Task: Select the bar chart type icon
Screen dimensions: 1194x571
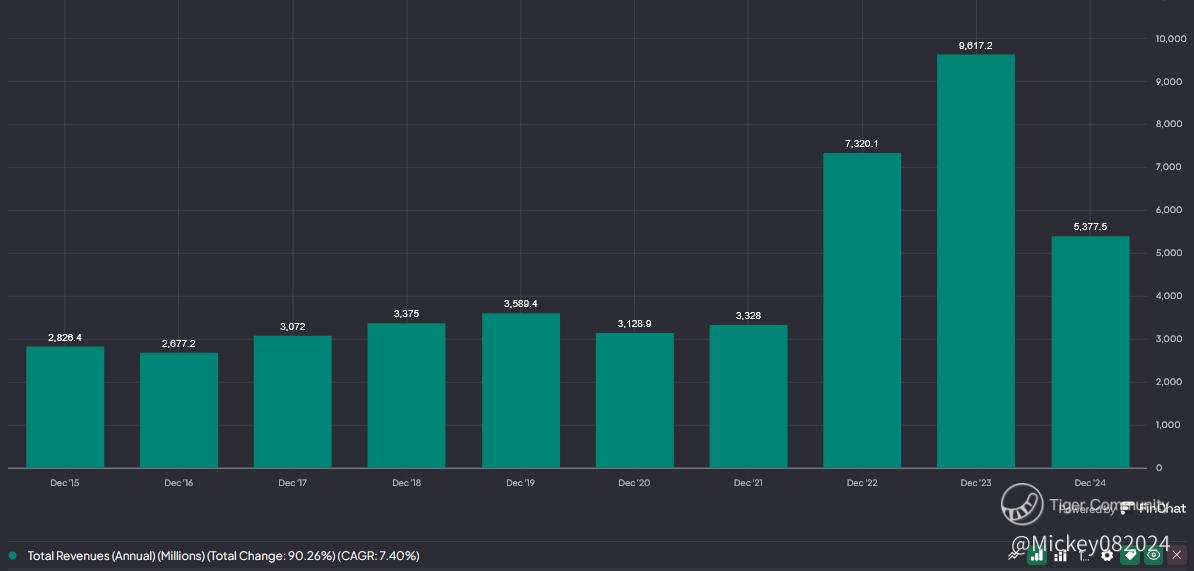Action: coord(1037,555)
